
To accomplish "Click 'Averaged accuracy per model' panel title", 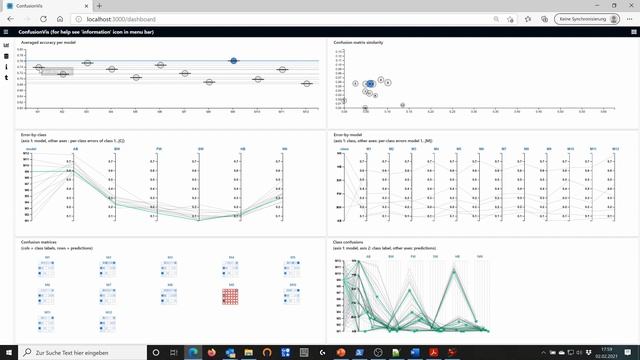I will click(x=48, y=42).
